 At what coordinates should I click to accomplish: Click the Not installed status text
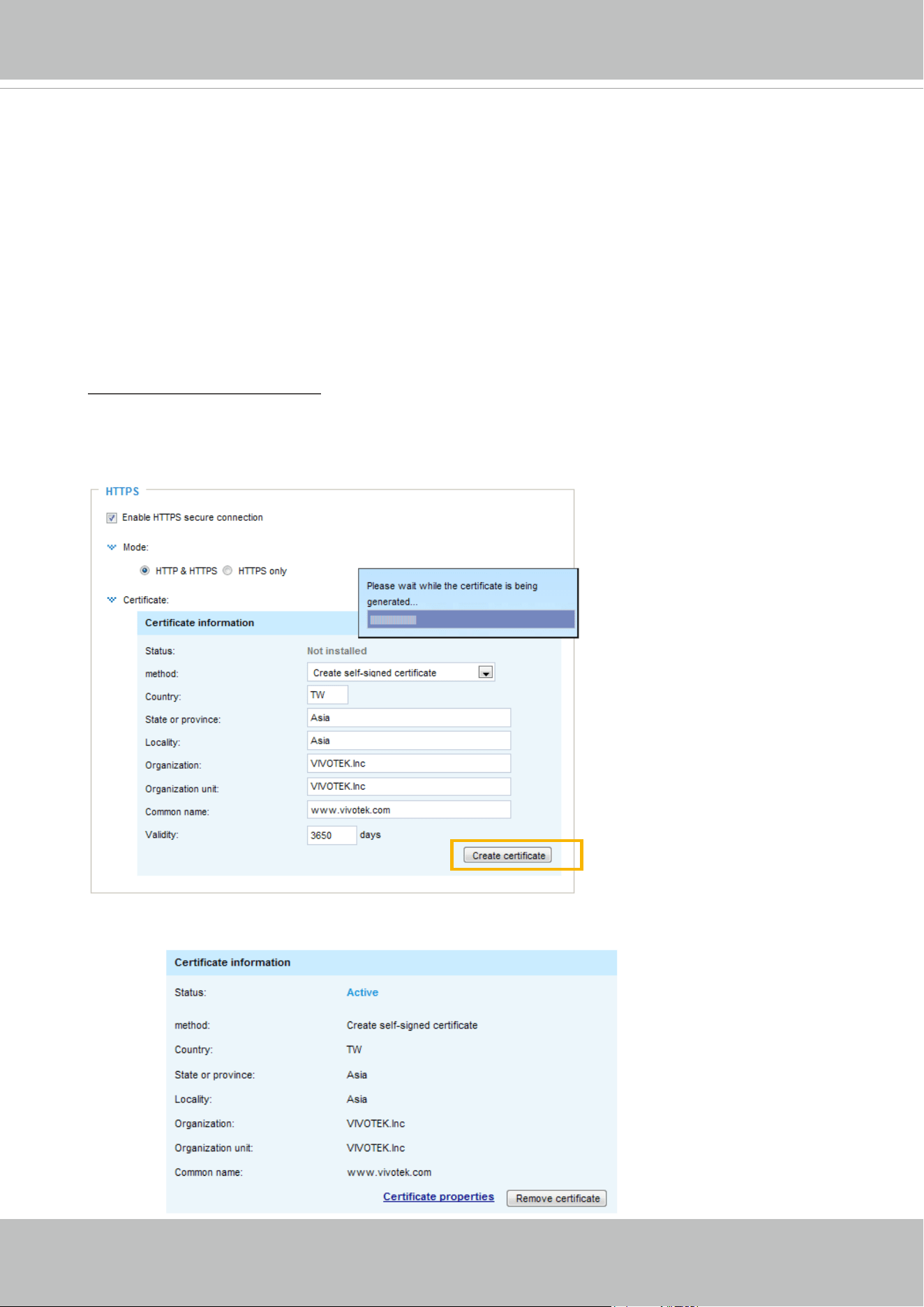click(336, 651)
